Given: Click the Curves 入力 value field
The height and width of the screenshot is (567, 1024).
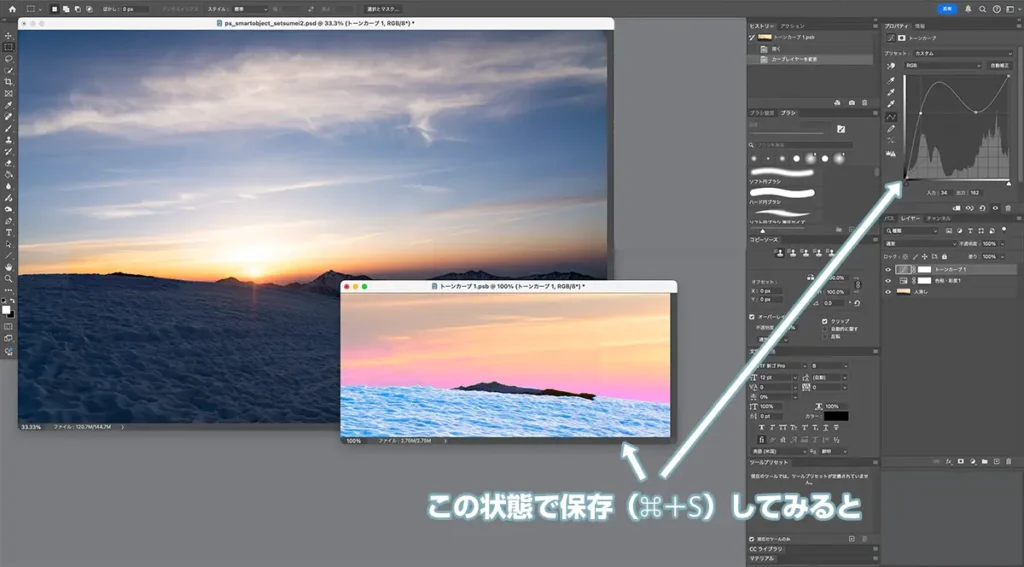Looking at the screenshot, I should [944, 193].
